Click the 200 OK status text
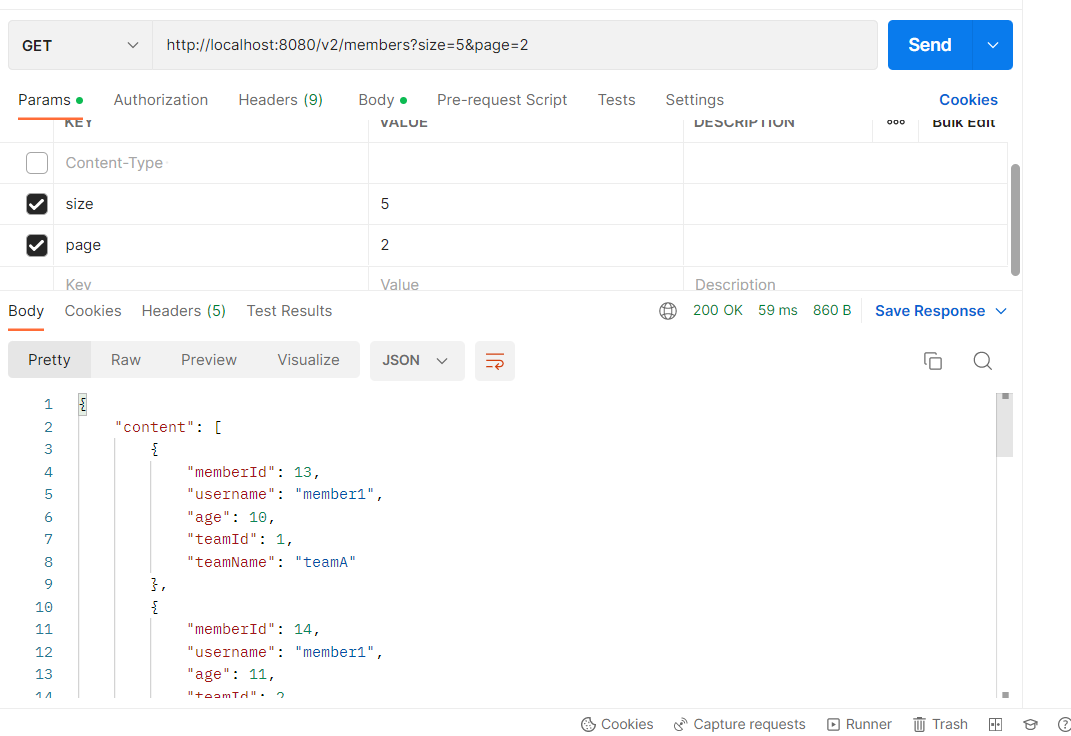 pyautogui.click(x=717, y=311)
